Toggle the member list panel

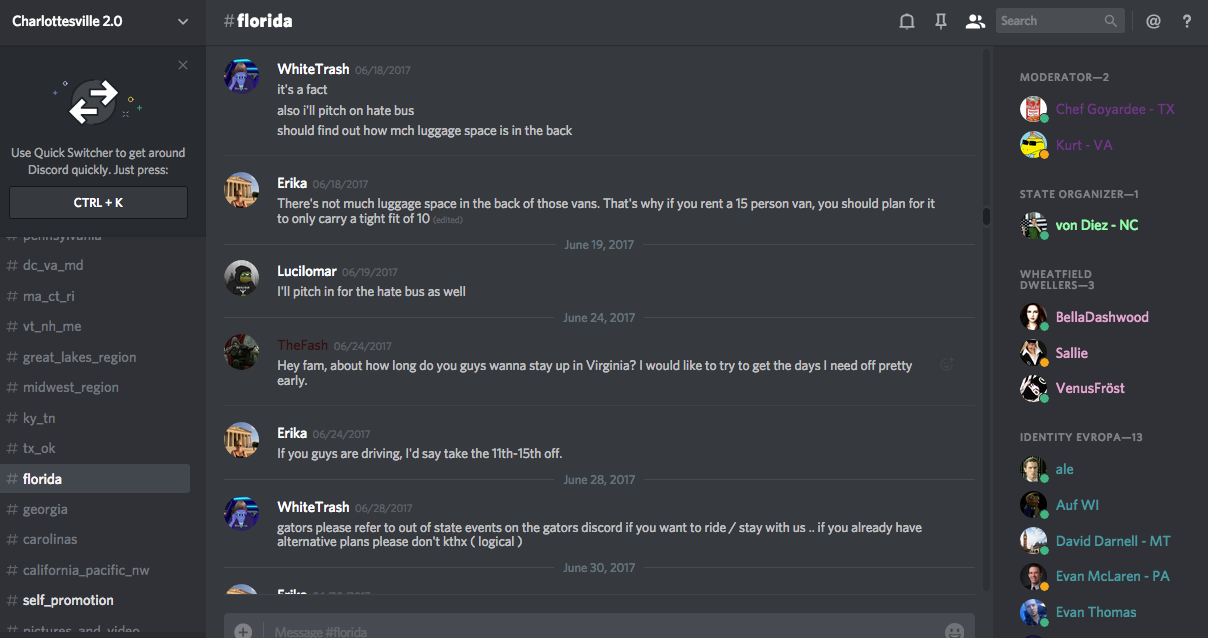click(x=975, y=21)
